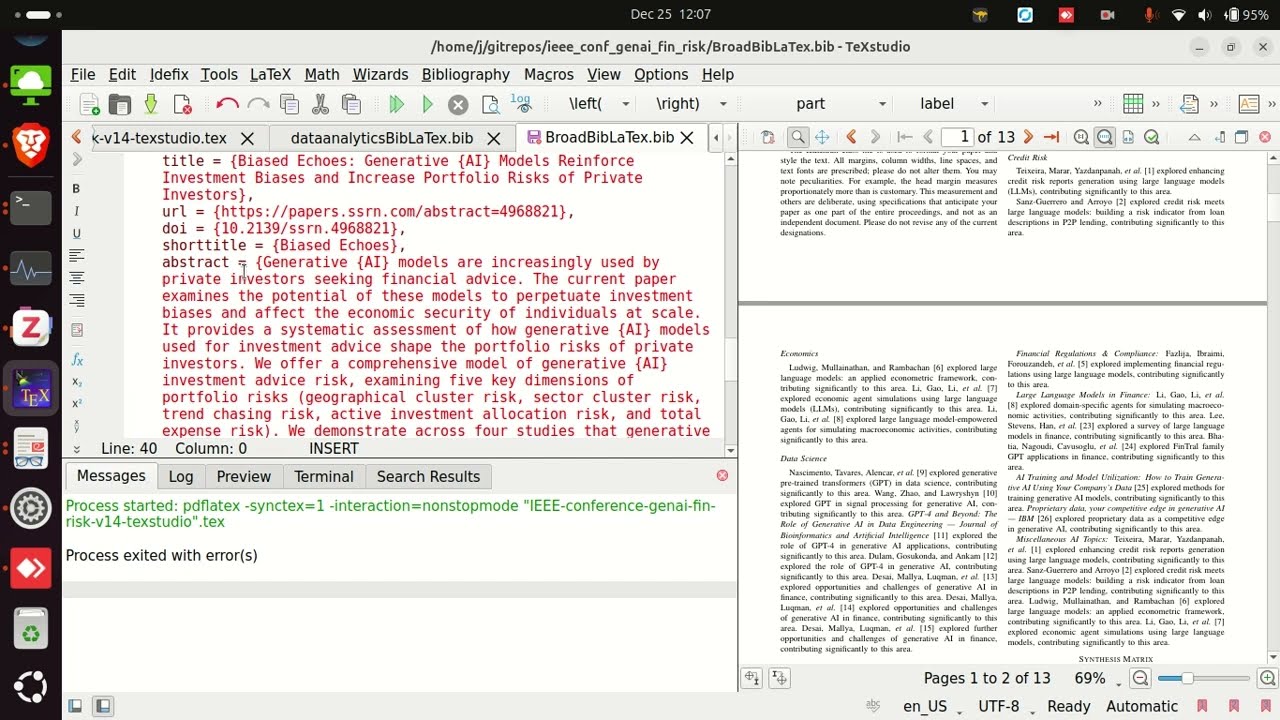Stop compilation with the gray X icon

458,104
